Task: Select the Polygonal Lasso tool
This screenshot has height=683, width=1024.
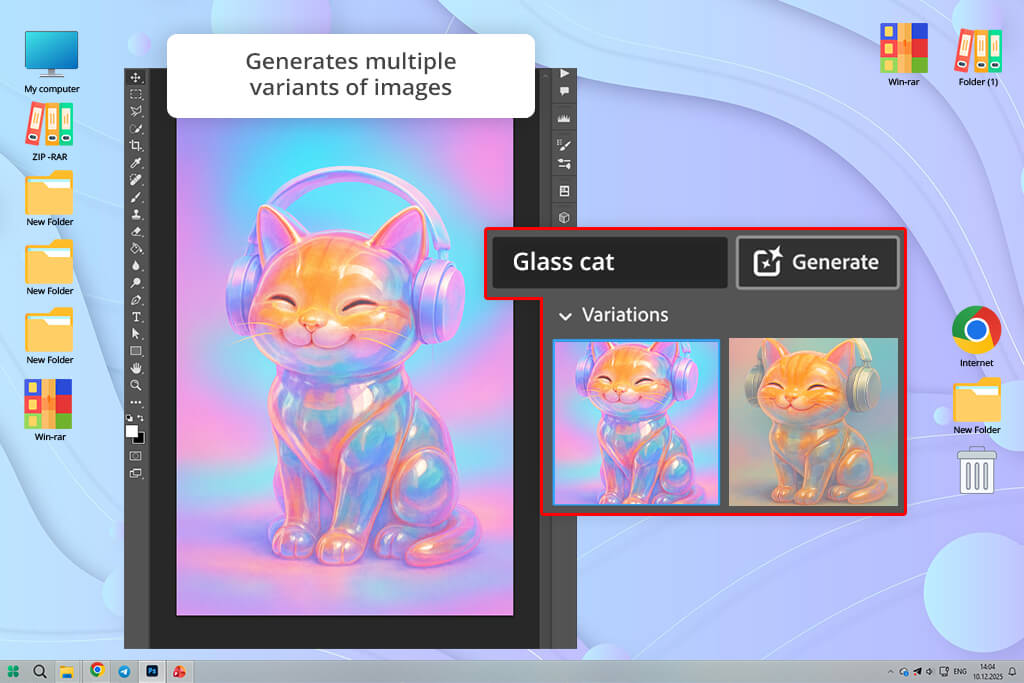Action: (x=136, y=112)
